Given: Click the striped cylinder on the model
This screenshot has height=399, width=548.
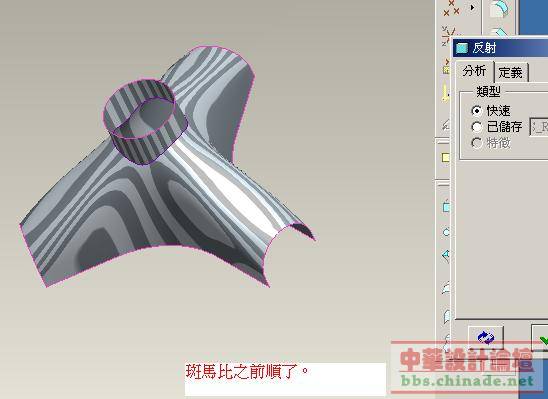Looking at the screenshot, I should [145, 121].
